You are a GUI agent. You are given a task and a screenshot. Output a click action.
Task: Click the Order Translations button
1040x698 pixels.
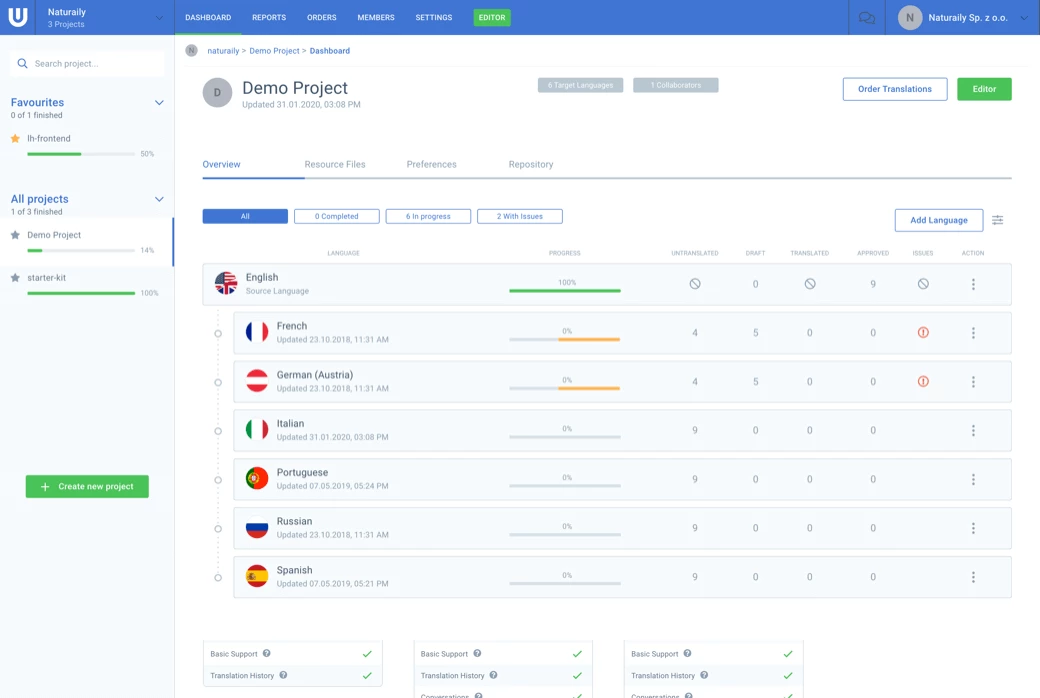click(x=895, y=89)
